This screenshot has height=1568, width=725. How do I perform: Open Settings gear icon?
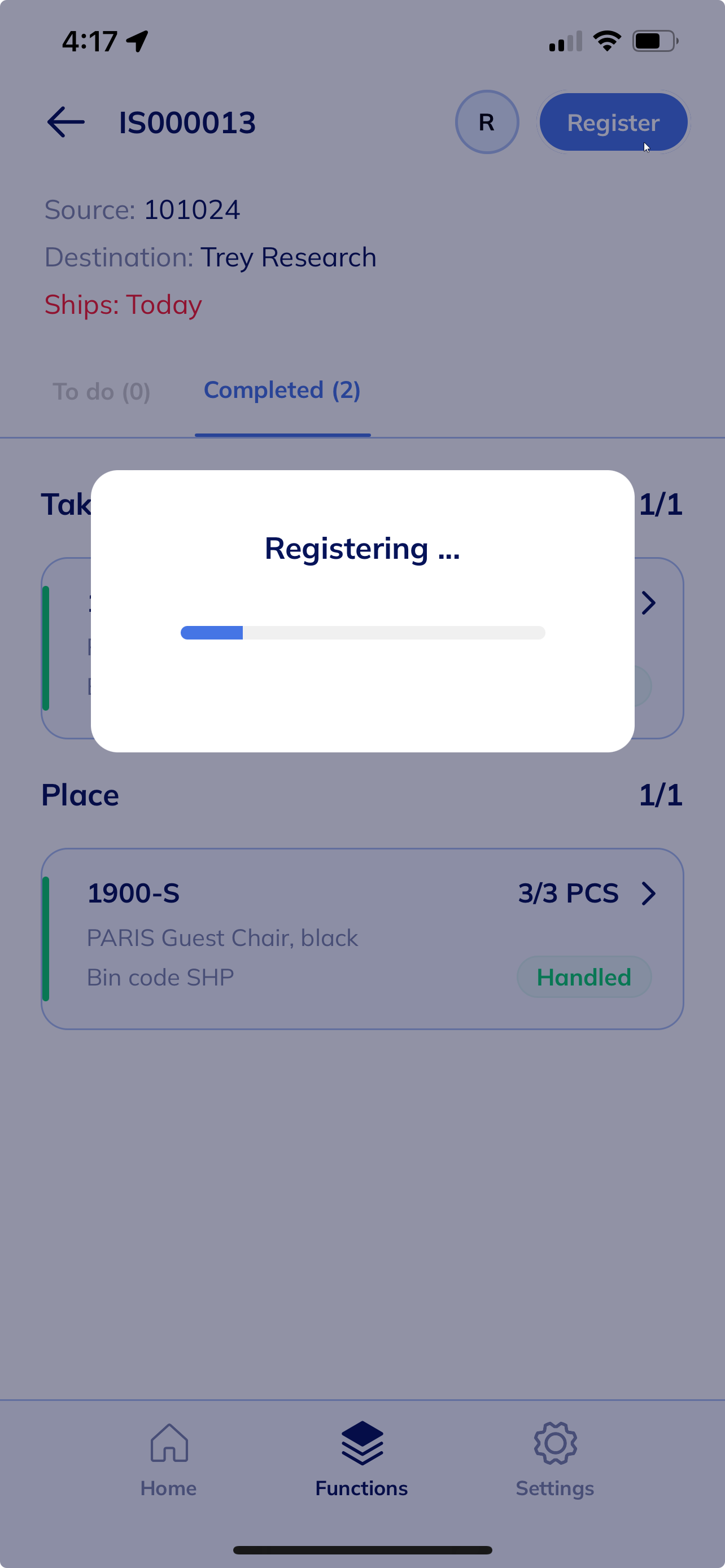pyautogui.click(x=555, y=1443)
